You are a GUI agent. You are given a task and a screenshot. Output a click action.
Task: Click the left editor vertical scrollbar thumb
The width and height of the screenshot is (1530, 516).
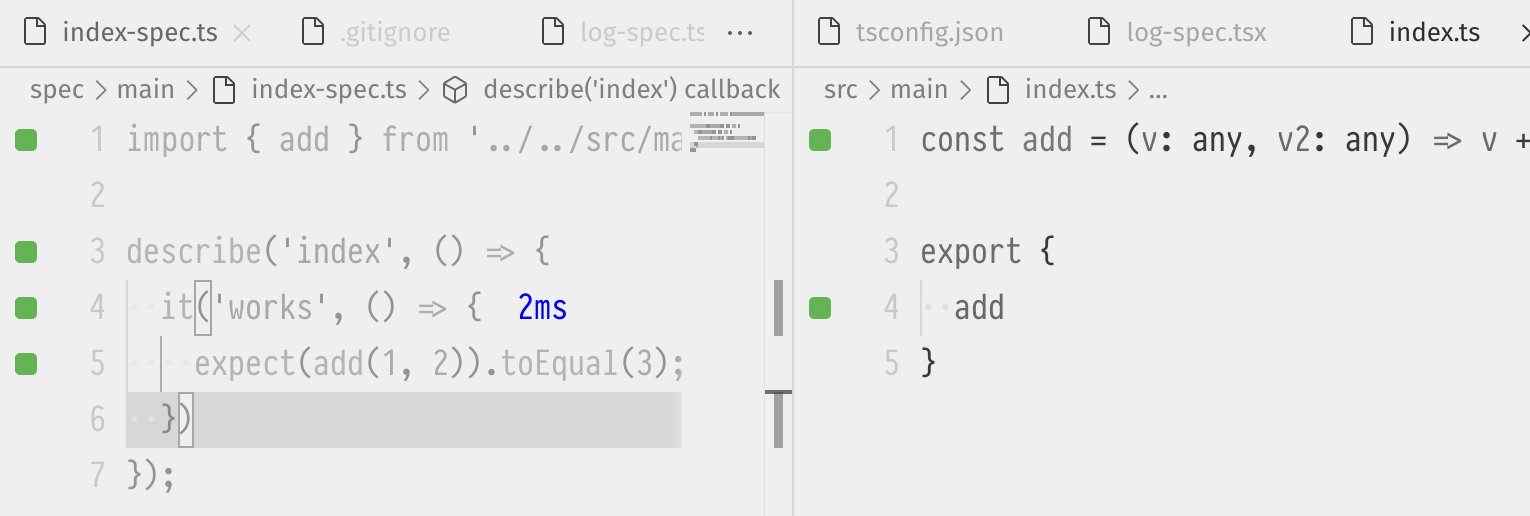tap(778, 308)
